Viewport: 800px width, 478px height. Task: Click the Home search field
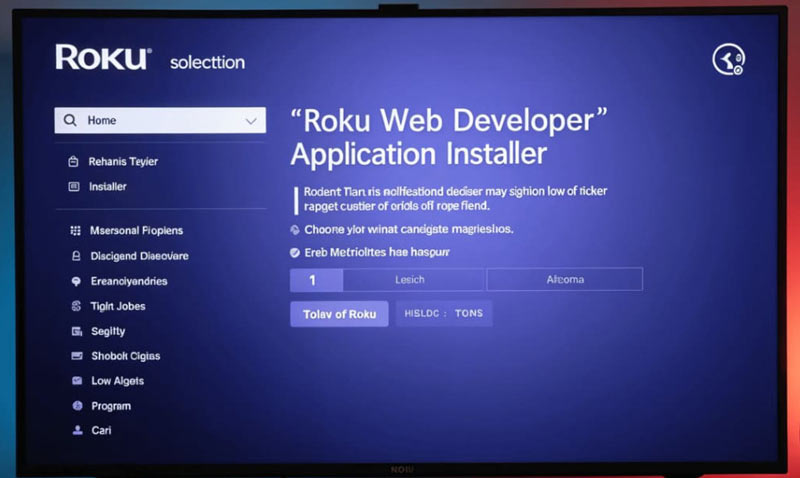(x=160, y=120)
